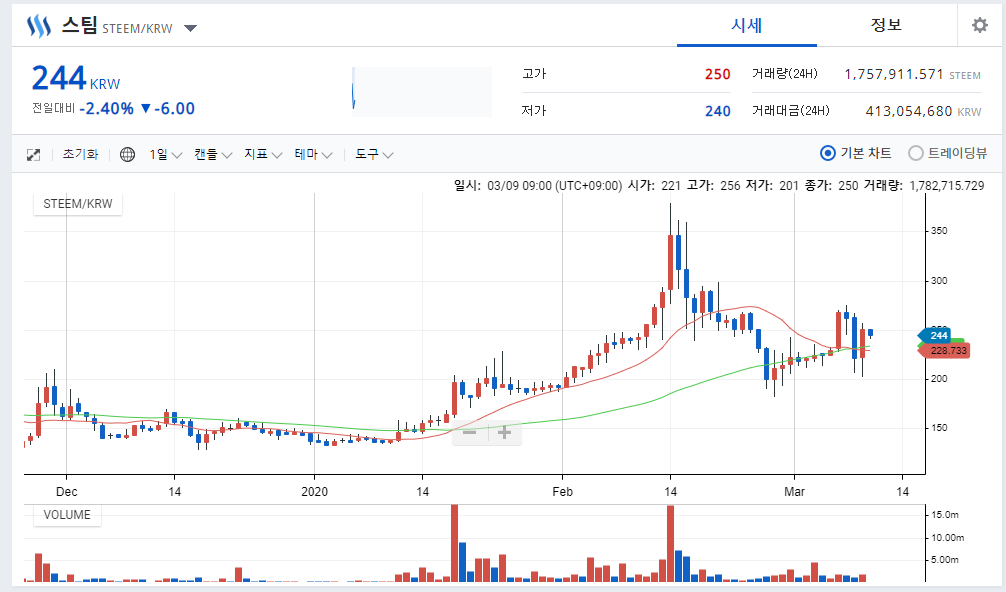The image size is (1006, 592).
Task: Click the Dec label on time axis
Action: [x=67, y=492]
